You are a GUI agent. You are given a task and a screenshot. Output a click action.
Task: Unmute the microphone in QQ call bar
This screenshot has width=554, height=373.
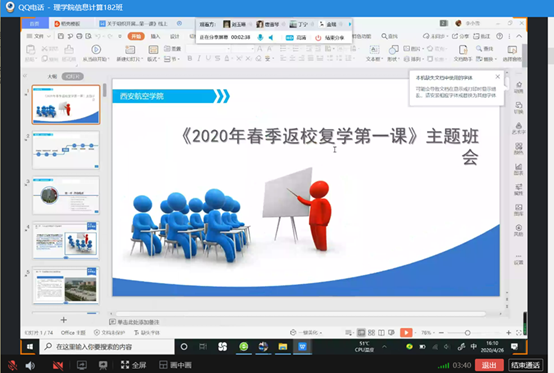tap(13, 365)
